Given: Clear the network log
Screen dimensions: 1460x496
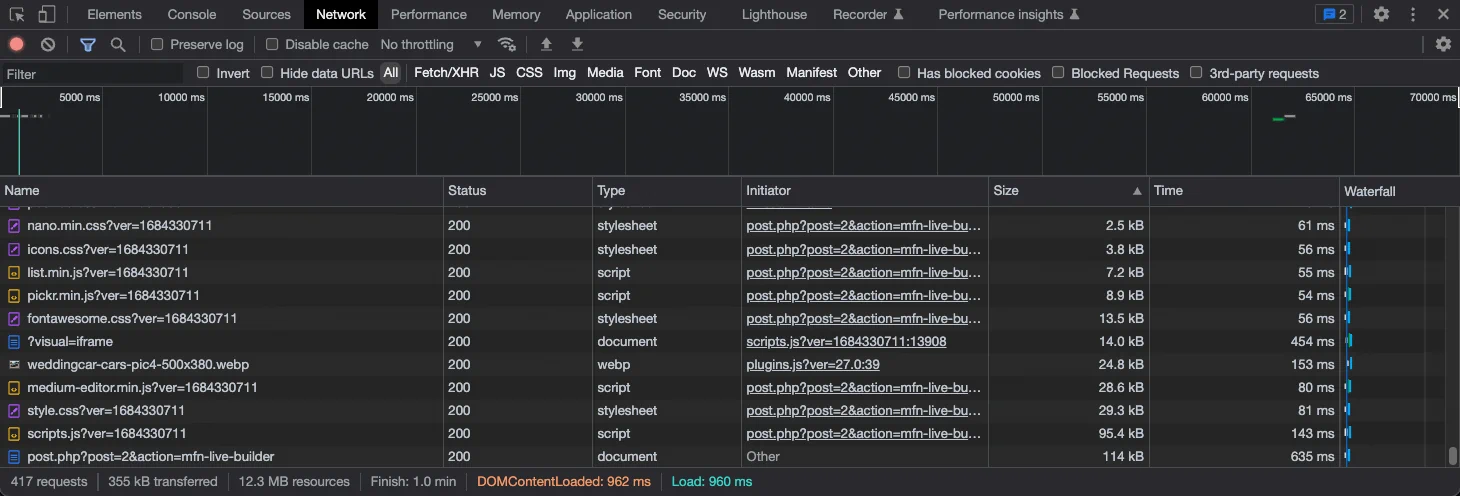Looking at the screenshot, I should 48,45.
